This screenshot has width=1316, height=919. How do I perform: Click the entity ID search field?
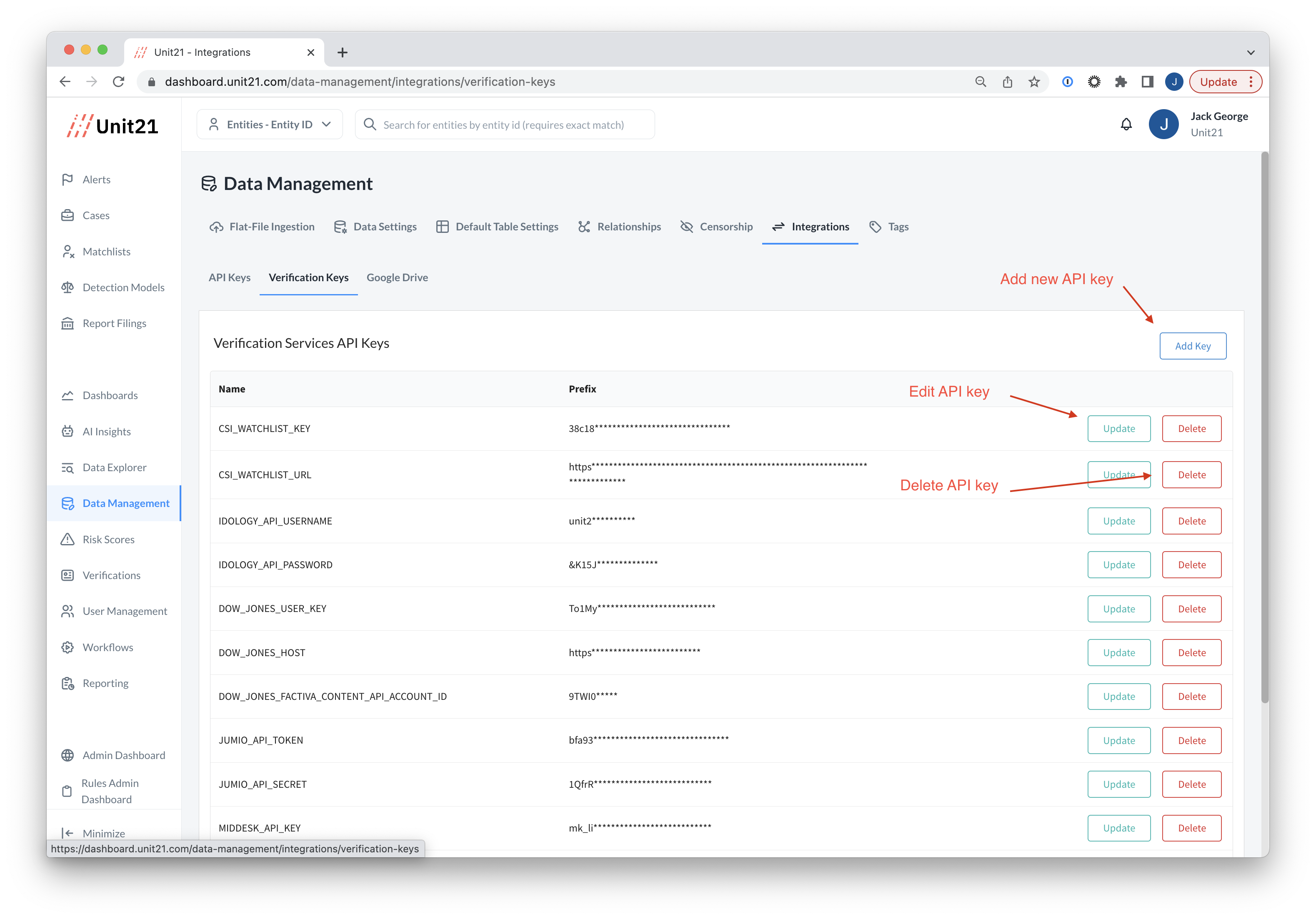coord(504,125)
